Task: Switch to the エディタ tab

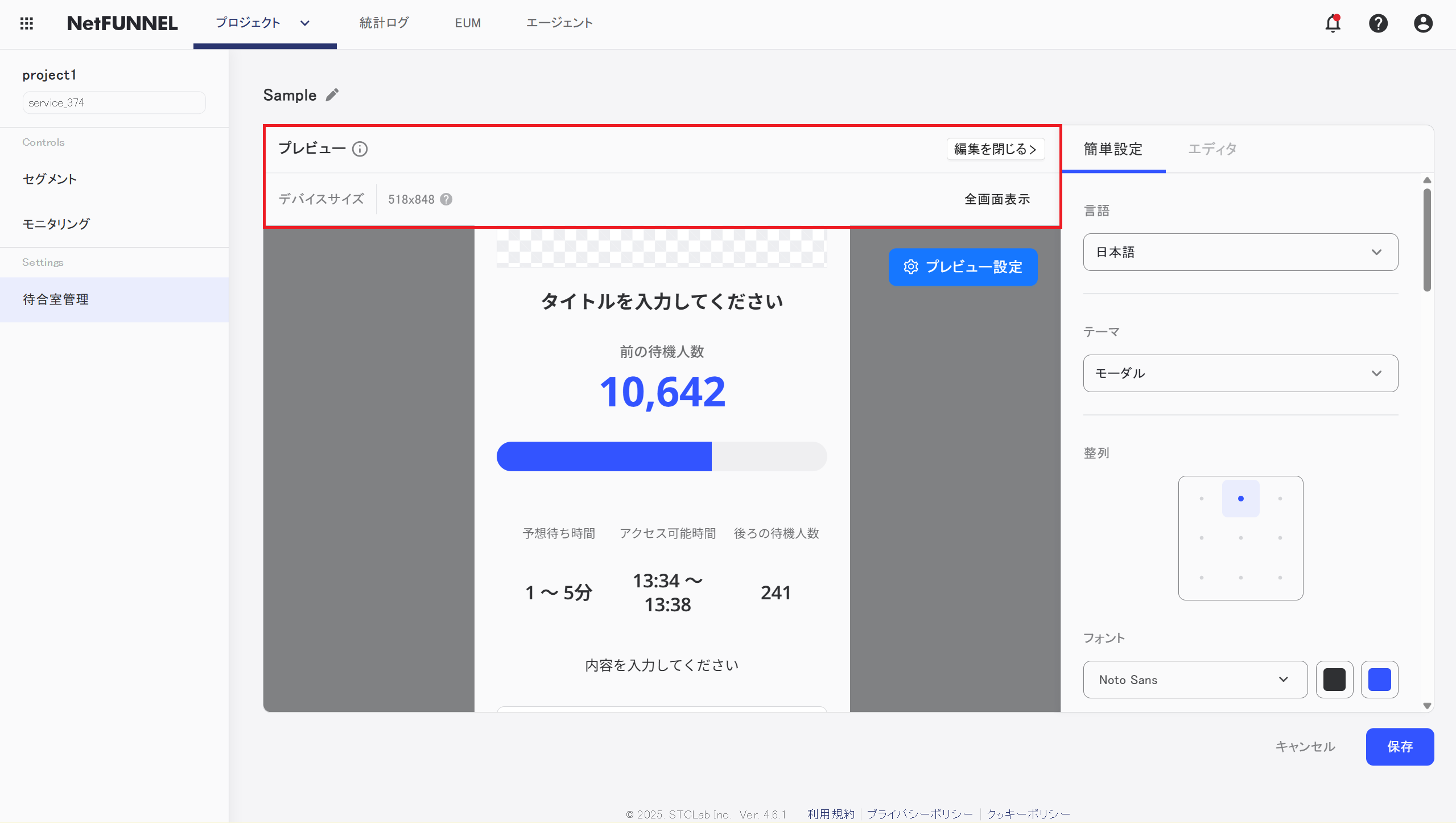Action: coord(1211,149)
